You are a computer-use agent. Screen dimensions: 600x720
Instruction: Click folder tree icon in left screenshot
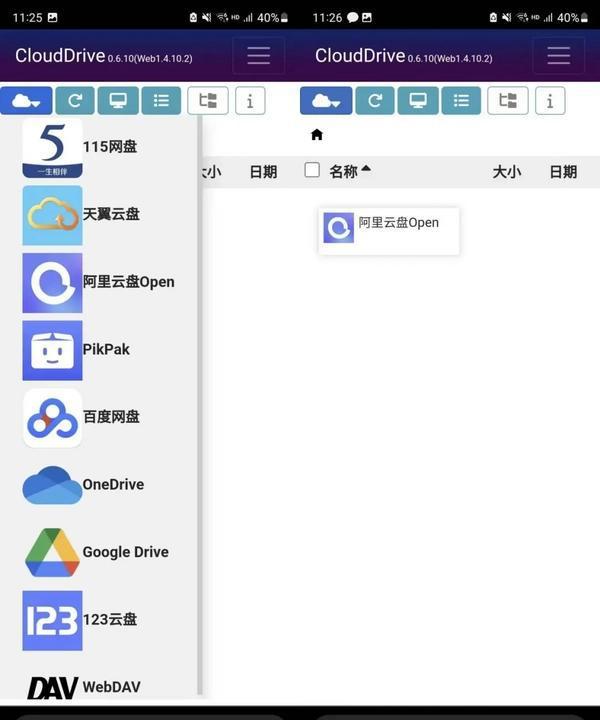(208, 101)
